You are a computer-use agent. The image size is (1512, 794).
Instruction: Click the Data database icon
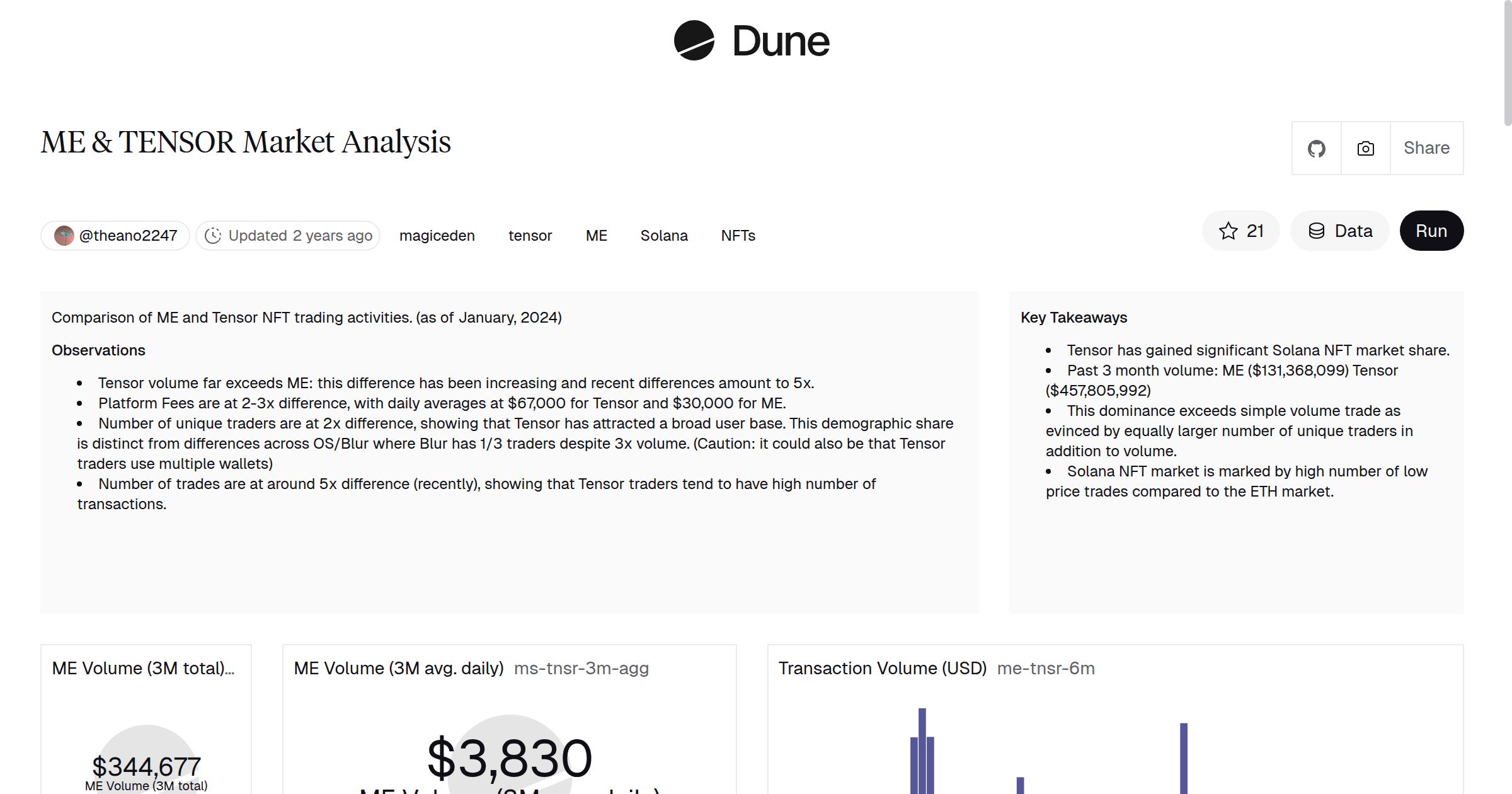(1319, 231)
